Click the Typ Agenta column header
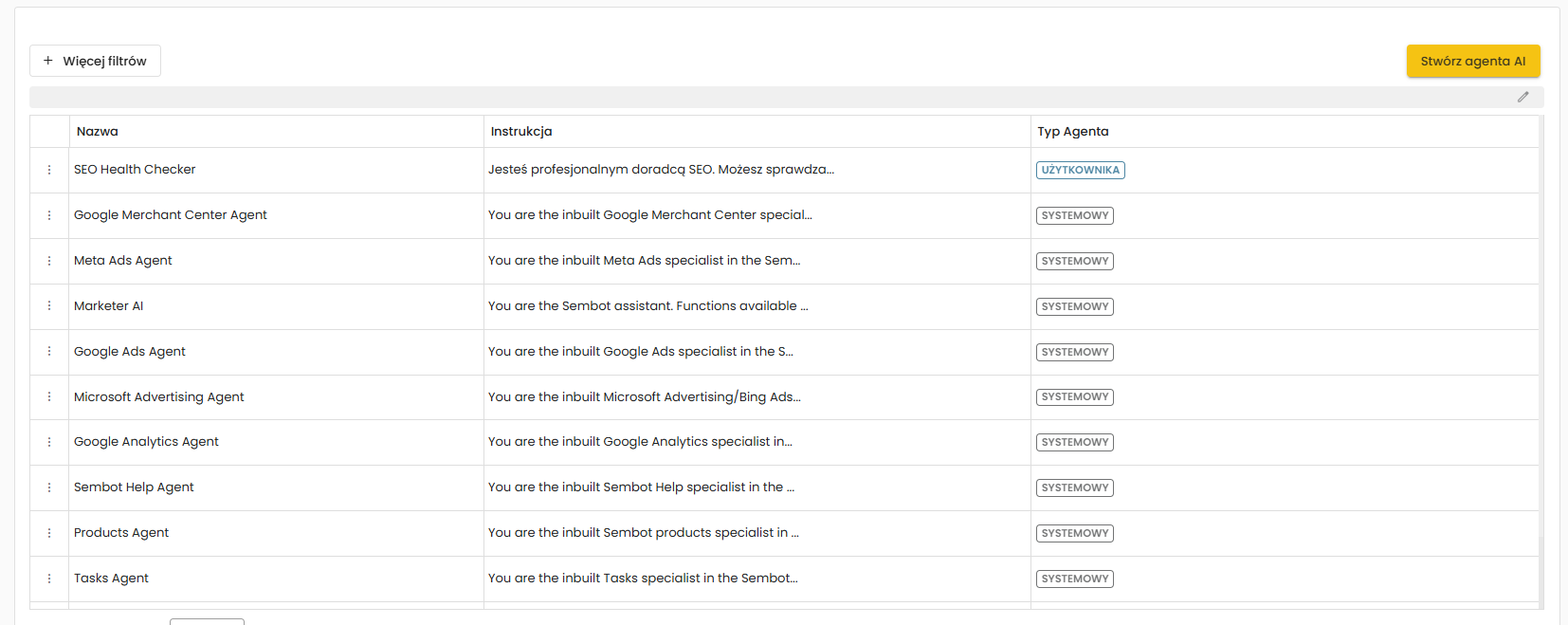 coord(1072,132)
